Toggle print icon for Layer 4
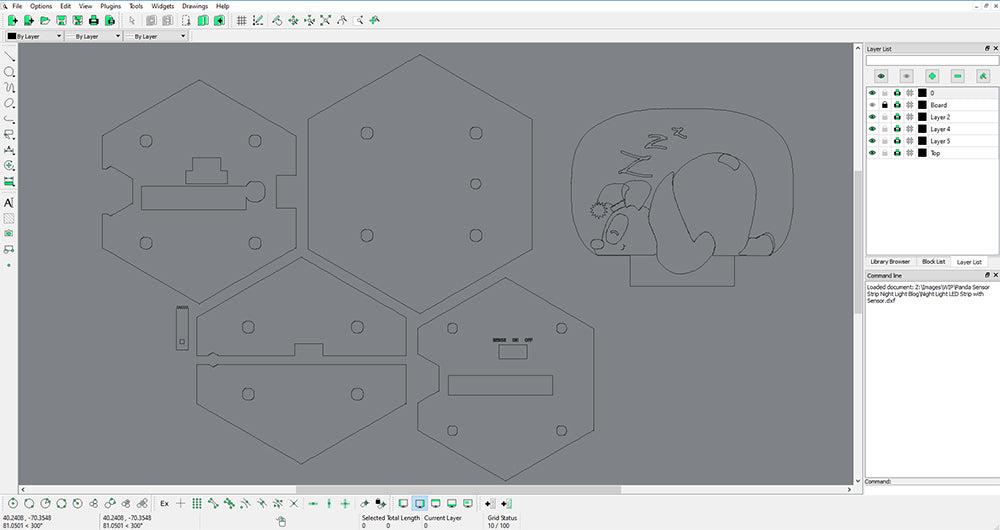The width and height of the screenshot is (1000, 530). point(897,129)
